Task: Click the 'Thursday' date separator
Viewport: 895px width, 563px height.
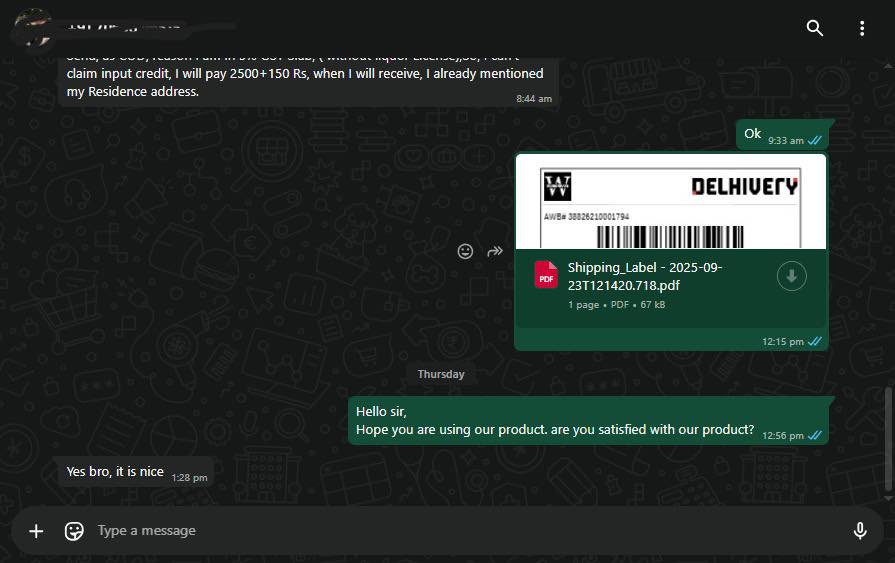Action: click(441, 374)
